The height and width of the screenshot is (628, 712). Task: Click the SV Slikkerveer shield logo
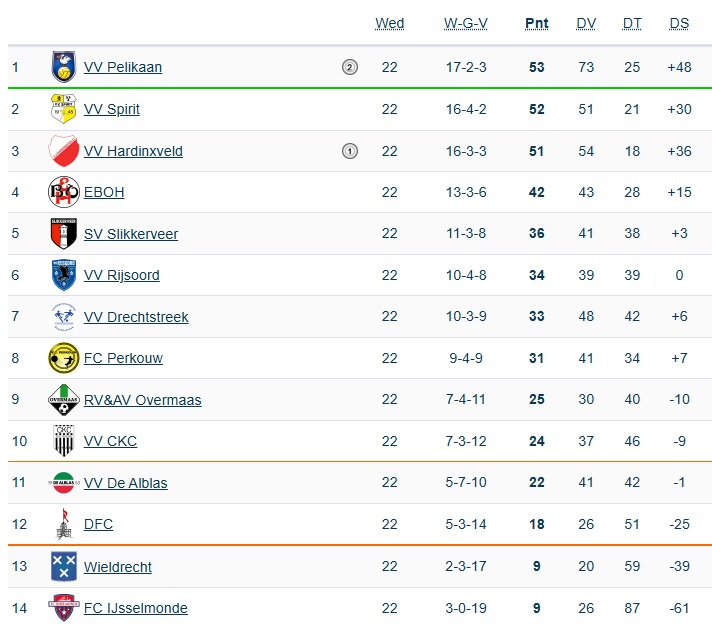64,234
